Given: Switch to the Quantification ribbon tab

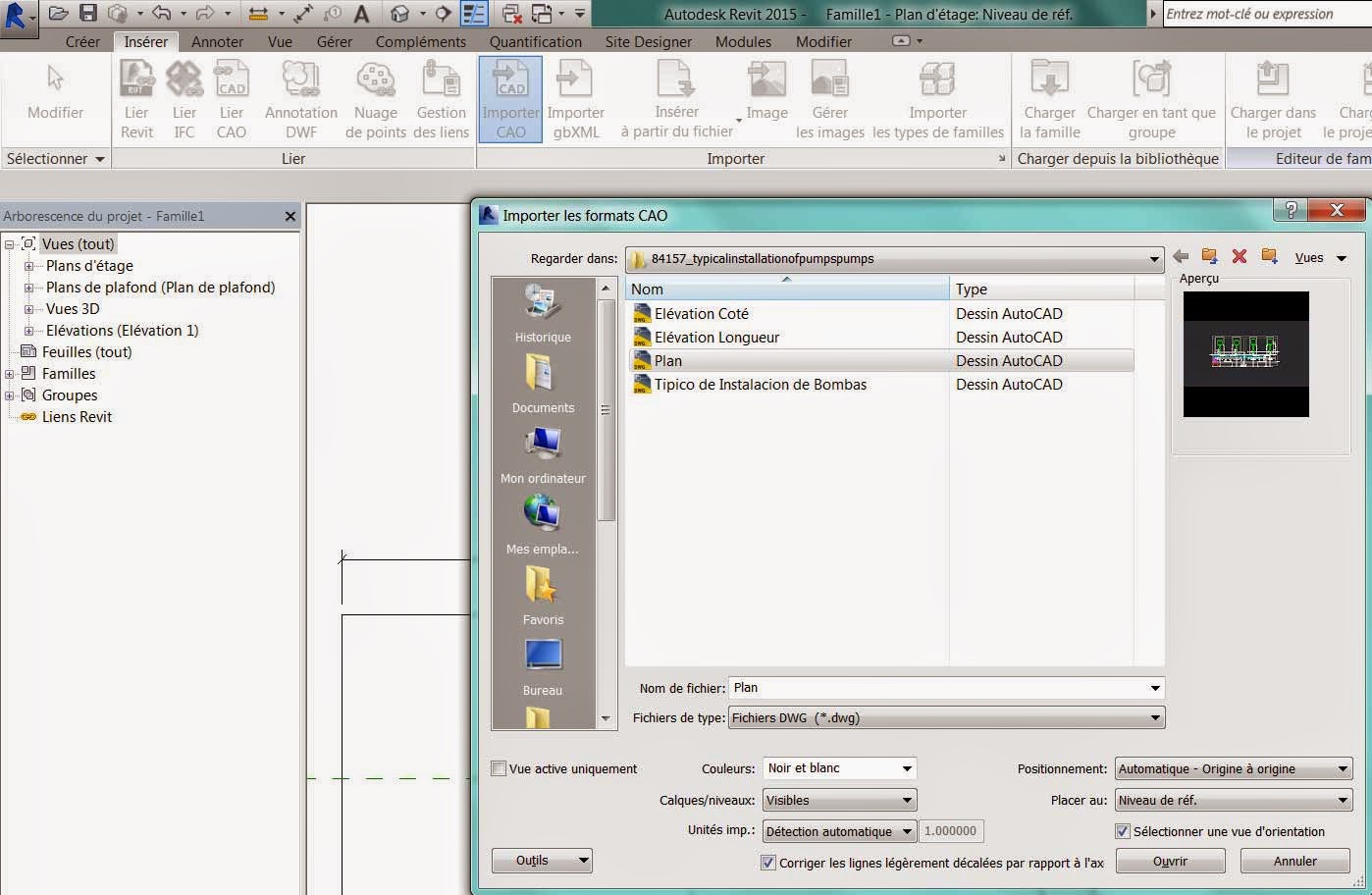Looking at the screenshot, I should click(x=536, y=42).
